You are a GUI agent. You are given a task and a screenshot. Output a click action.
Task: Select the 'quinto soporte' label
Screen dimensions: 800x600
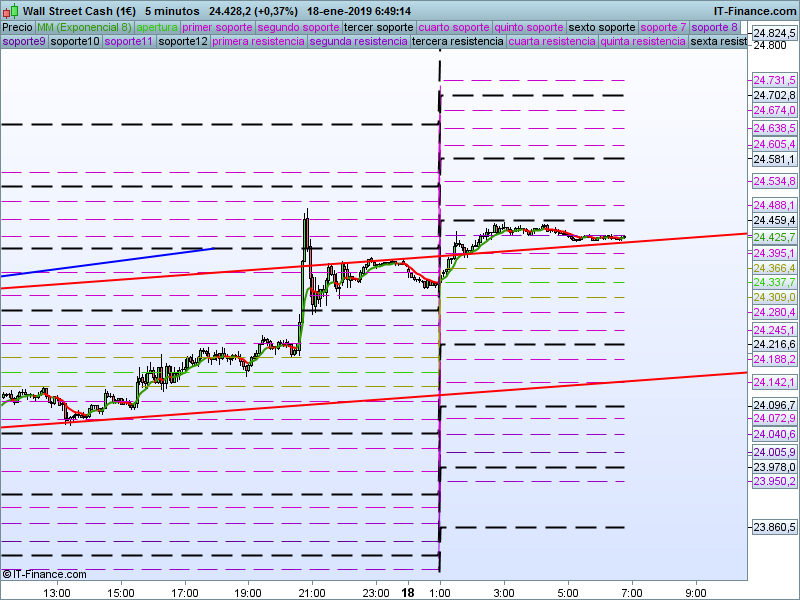529,28
